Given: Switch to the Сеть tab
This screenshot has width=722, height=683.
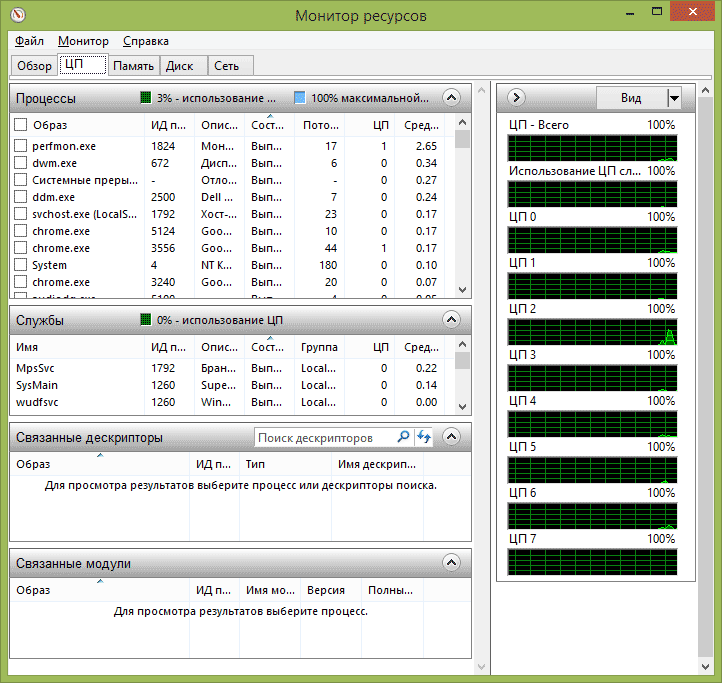Looking at the screenshot, I should (x=230, y=66).
